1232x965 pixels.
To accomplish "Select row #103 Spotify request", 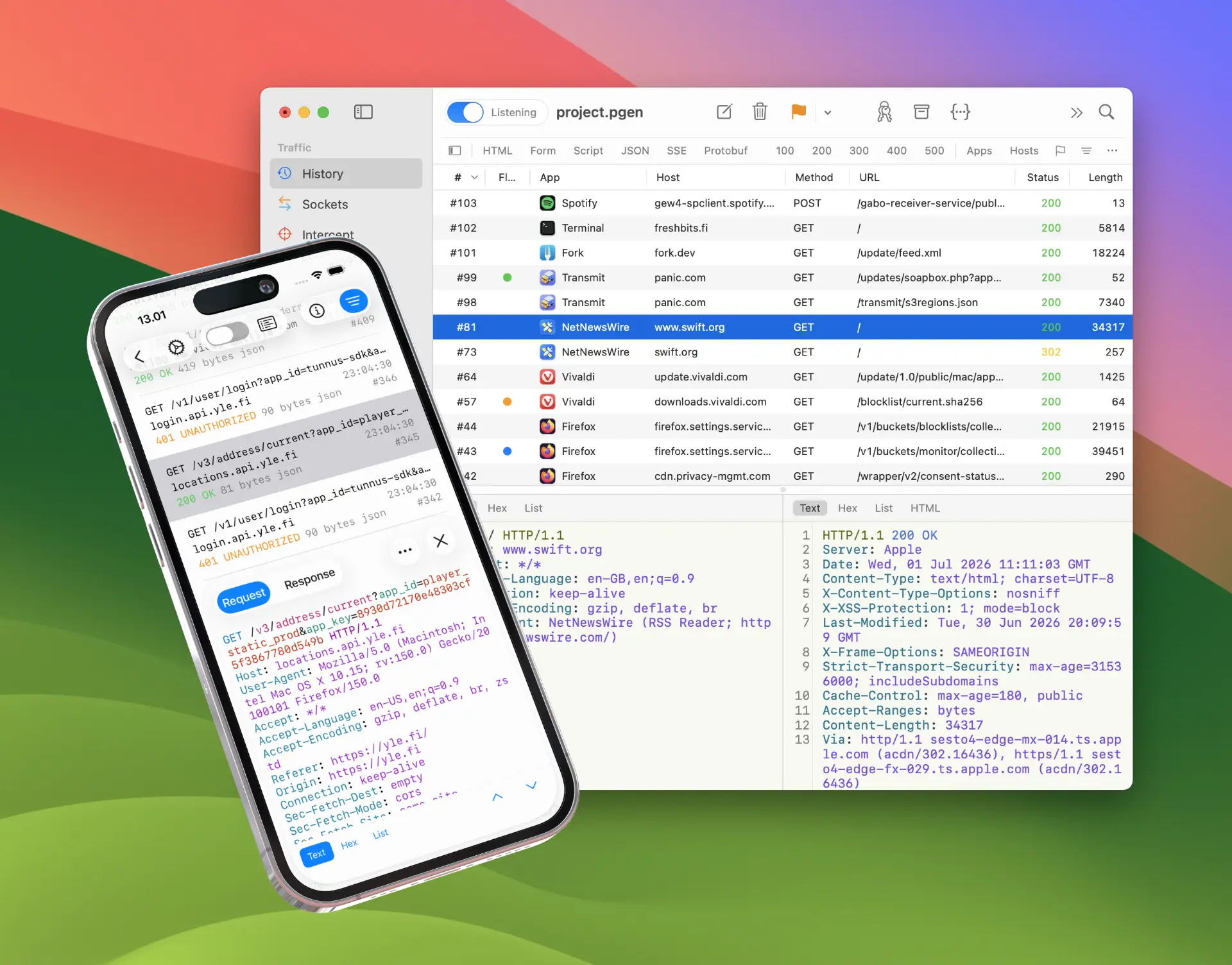I will click(x=783, y=203).
